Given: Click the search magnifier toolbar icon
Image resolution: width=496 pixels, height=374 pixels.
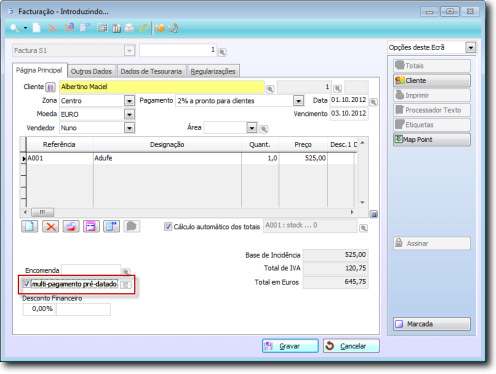Looking at the screenshot, I should point(14,28).
